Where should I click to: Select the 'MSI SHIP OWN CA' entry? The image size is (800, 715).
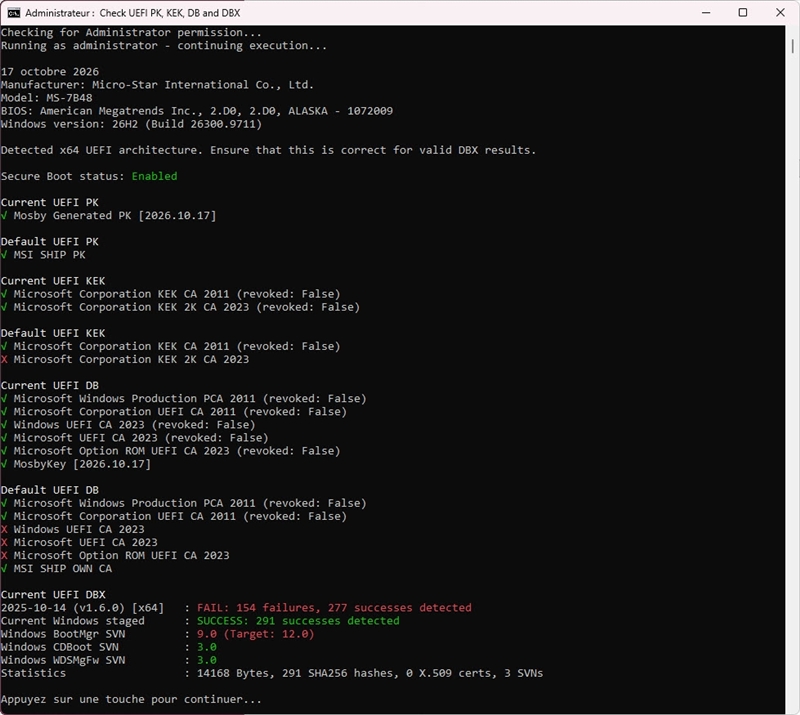63,569
